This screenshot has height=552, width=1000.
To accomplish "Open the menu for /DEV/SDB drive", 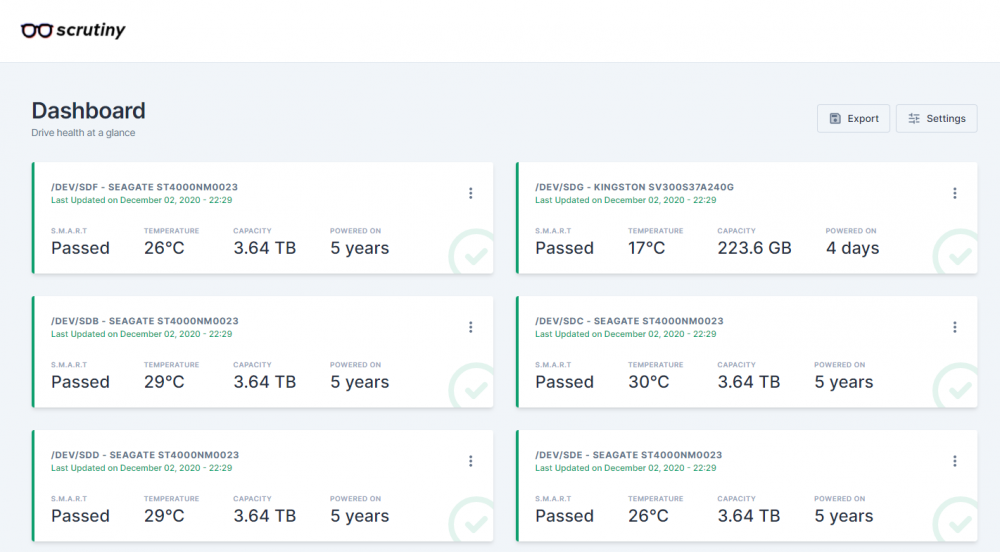I will tap(471, 327).
